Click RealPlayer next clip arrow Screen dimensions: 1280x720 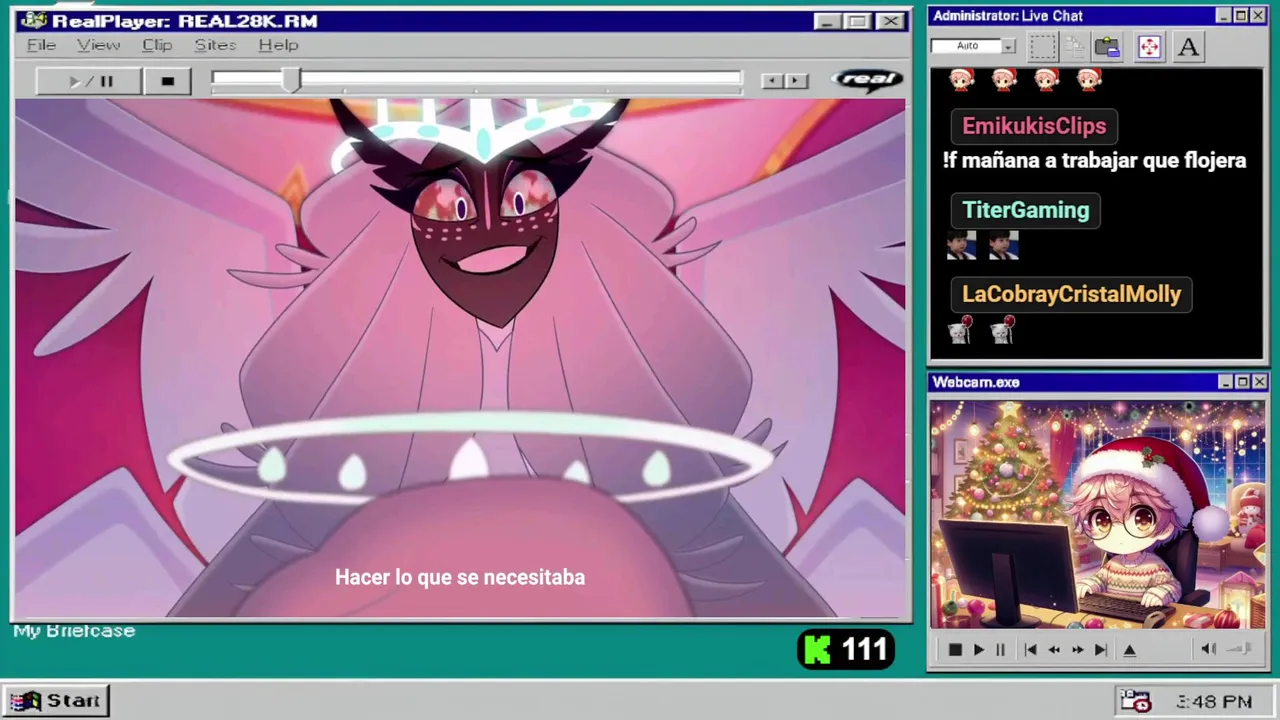[x=796, y=81]
